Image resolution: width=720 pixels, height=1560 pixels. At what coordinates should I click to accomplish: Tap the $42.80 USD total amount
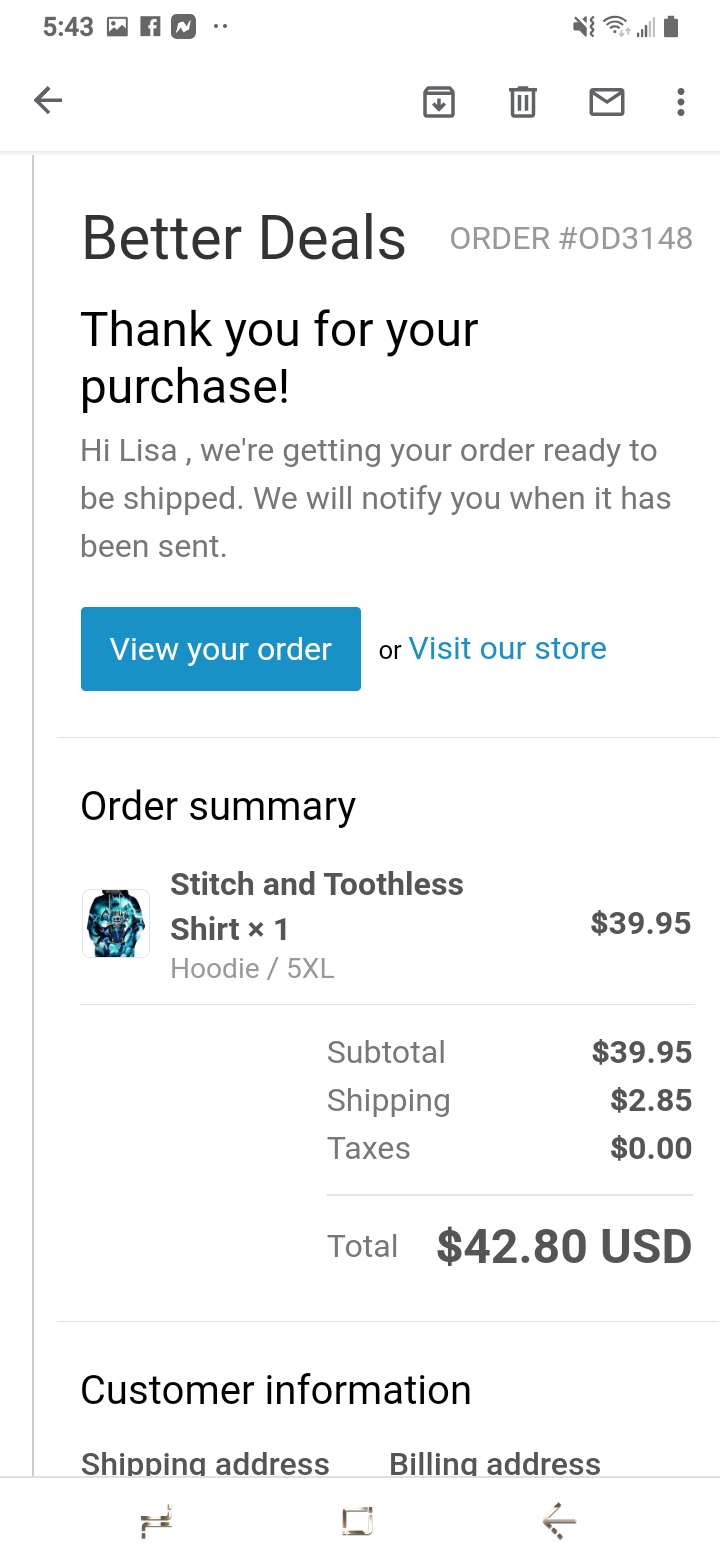pos(565,1247)
